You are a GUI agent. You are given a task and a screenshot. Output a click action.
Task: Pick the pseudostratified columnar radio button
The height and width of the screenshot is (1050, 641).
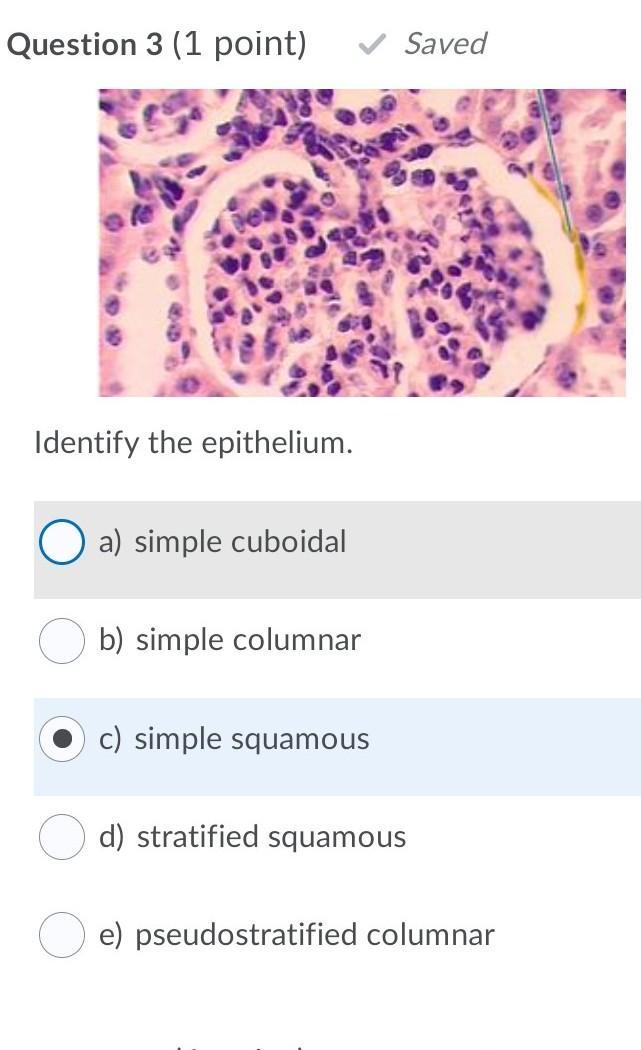pos(62,935)
